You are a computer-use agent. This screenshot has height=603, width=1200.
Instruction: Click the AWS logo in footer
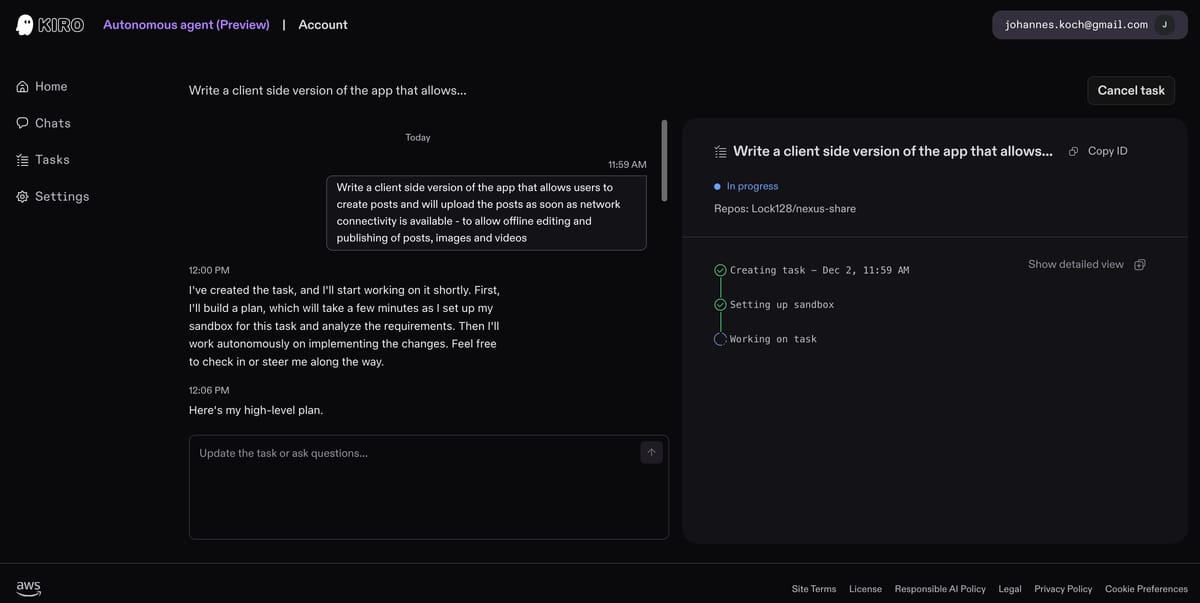coord(28,588)
